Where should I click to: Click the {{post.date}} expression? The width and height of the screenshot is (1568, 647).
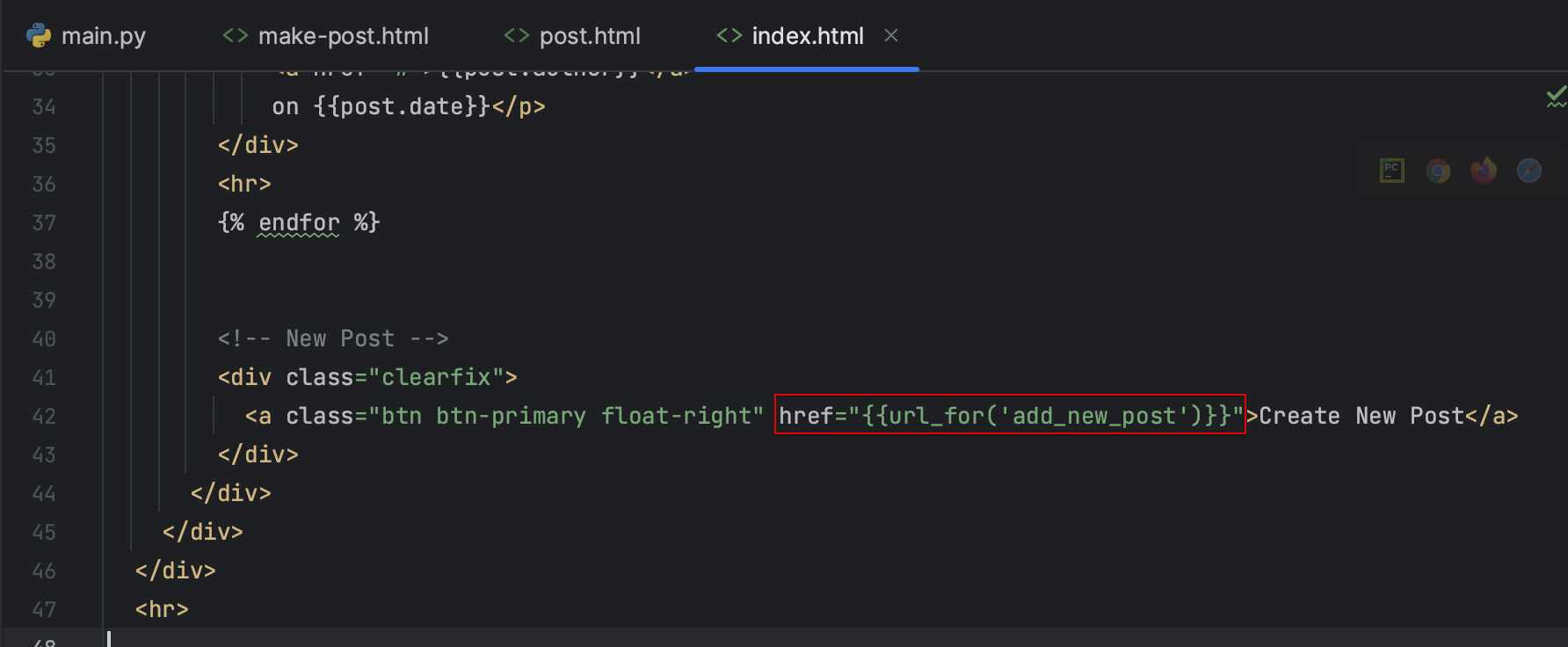tap(402, 107)
